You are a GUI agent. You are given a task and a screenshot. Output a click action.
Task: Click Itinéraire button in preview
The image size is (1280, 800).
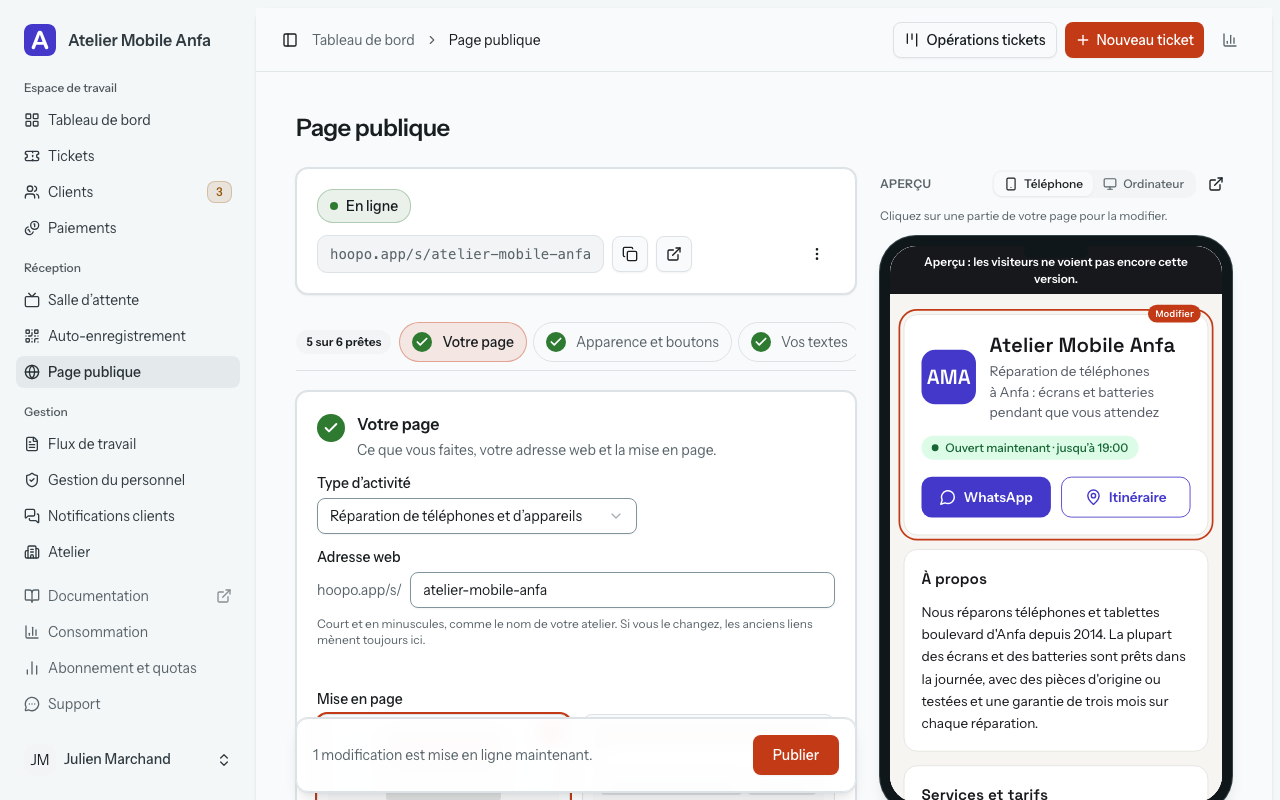1126,497
